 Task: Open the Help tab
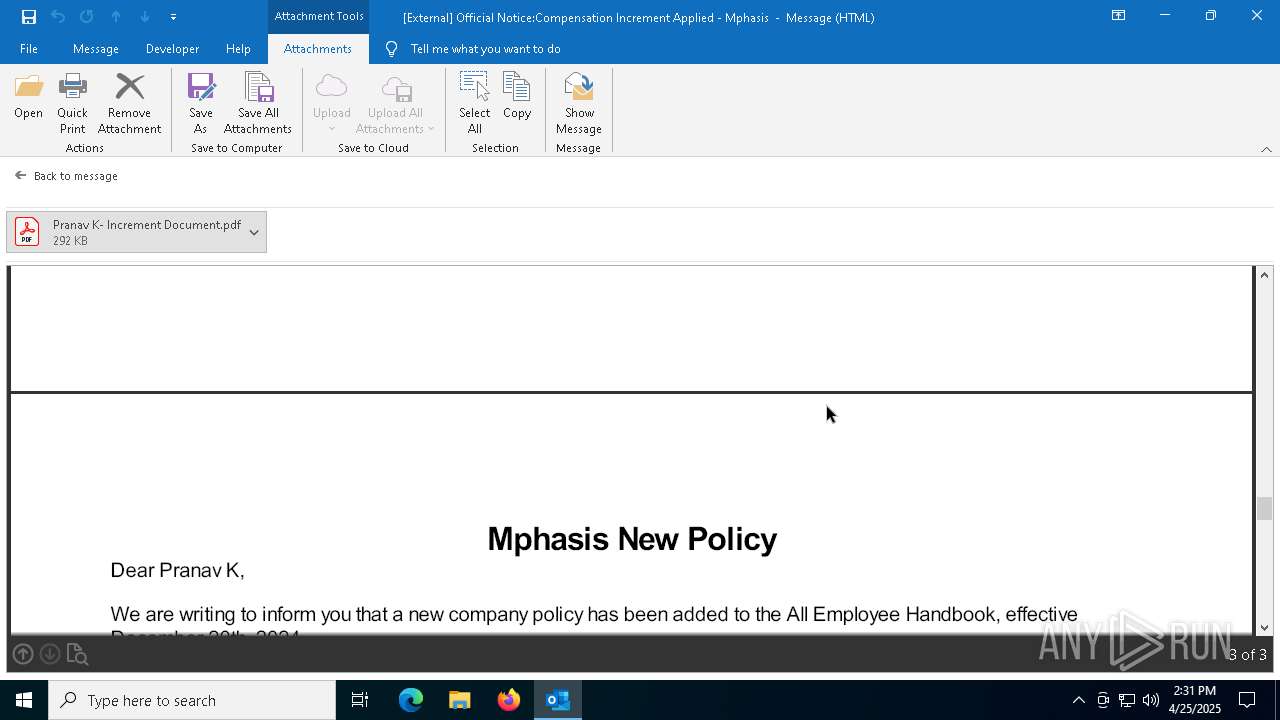click(238, 49)
